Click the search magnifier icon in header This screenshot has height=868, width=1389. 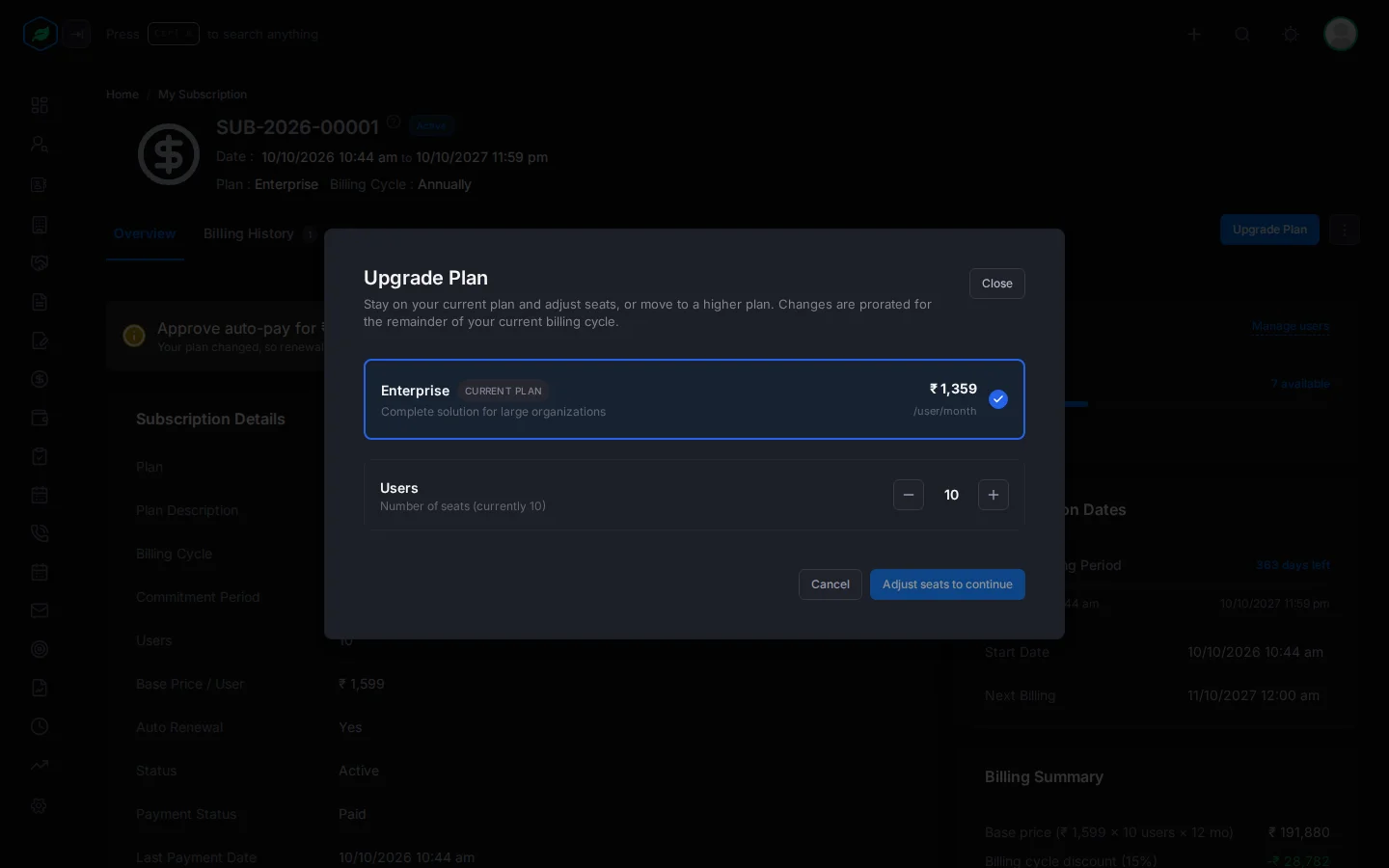click(x=1242, y=34)
